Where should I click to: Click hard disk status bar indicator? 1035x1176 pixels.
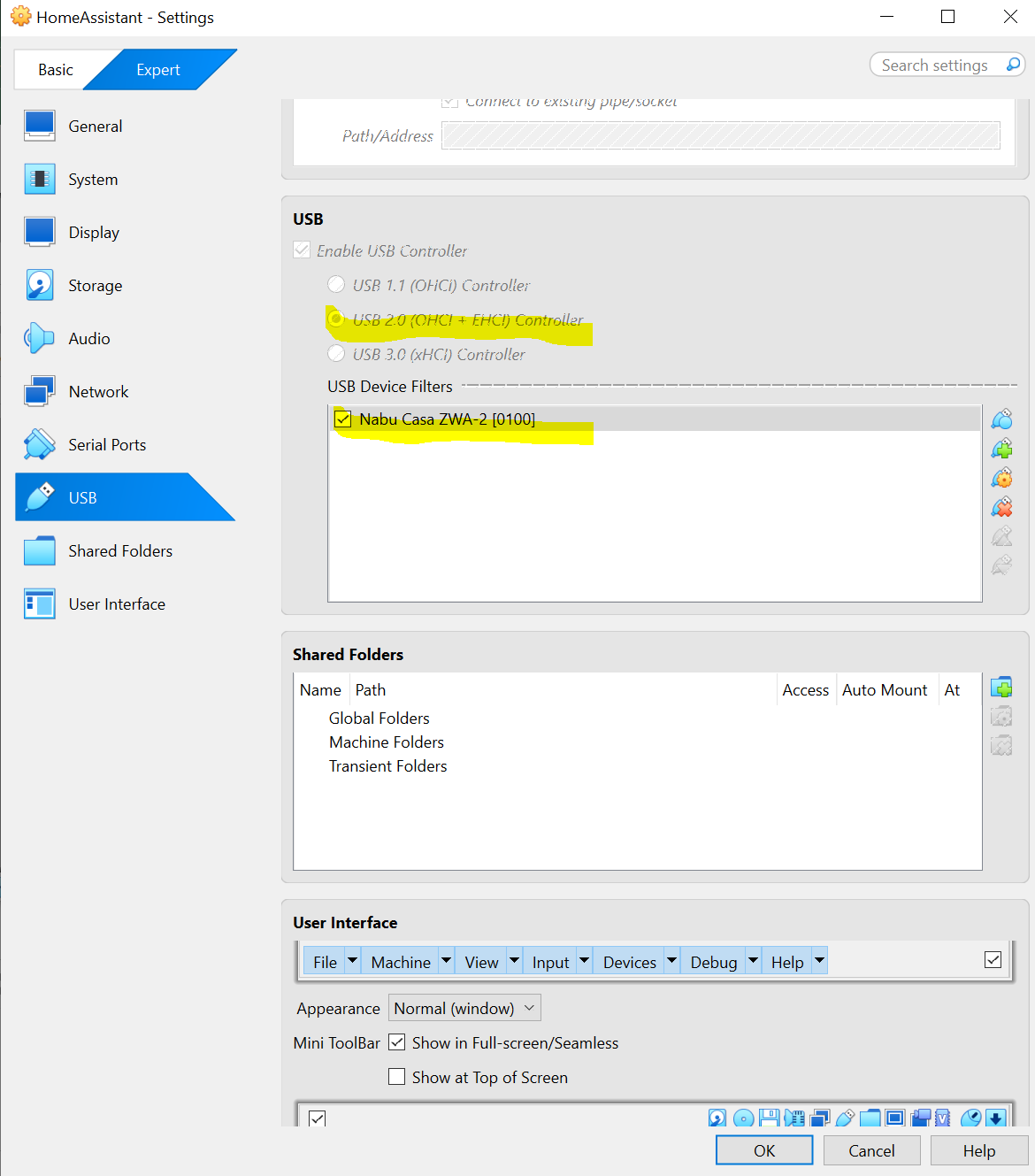coord(717,1118)
